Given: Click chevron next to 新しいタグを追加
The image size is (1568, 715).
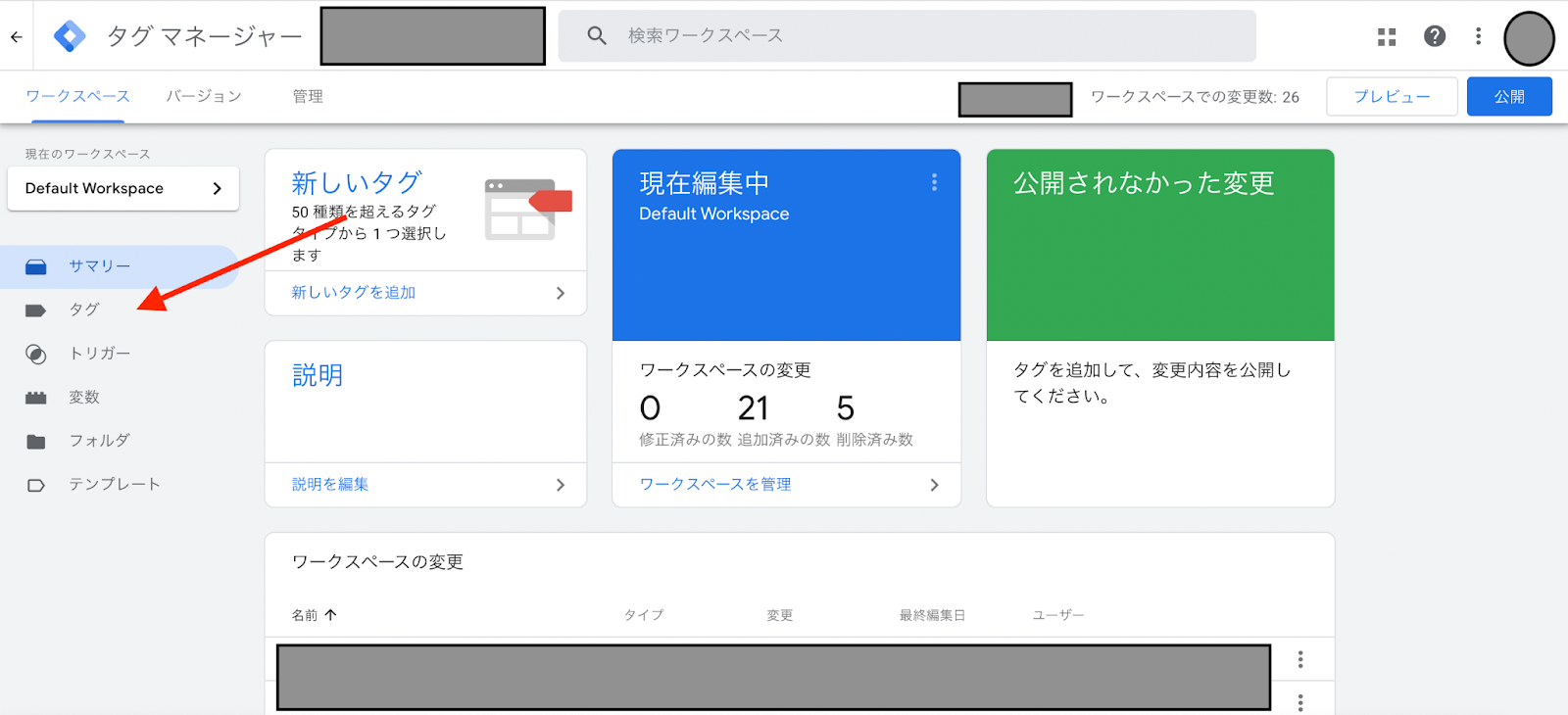Looking at the screenshot, I should (561, 293).
